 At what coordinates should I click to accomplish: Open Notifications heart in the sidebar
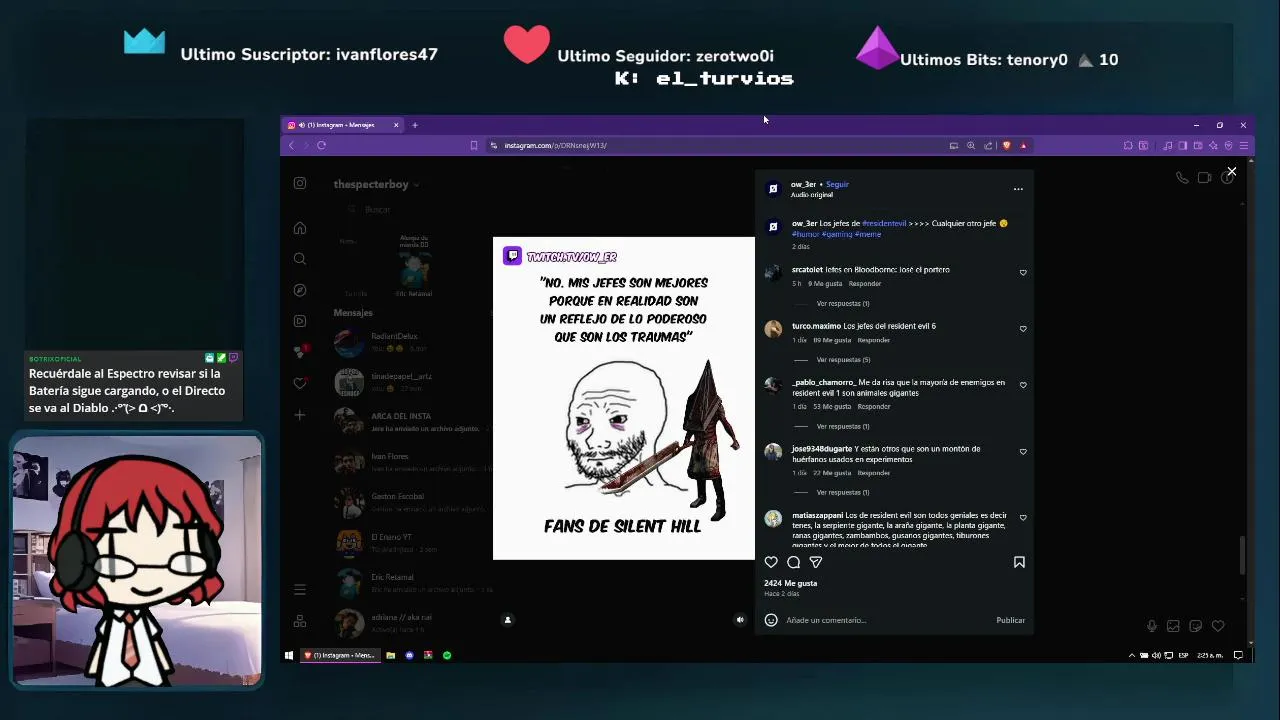(x=300, y=383)
